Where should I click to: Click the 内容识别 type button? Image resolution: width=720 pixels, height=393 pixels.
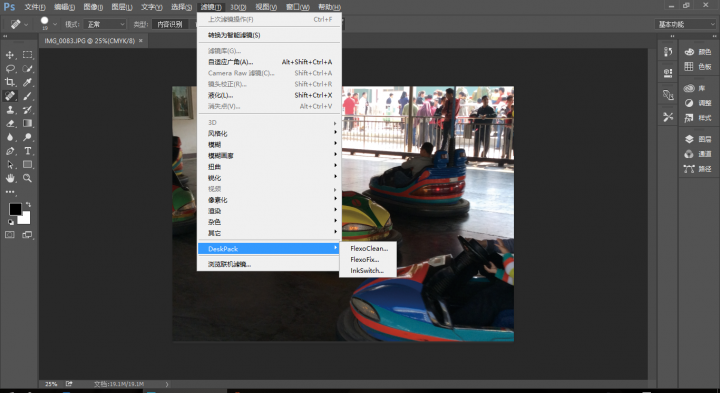click(170, 24)
